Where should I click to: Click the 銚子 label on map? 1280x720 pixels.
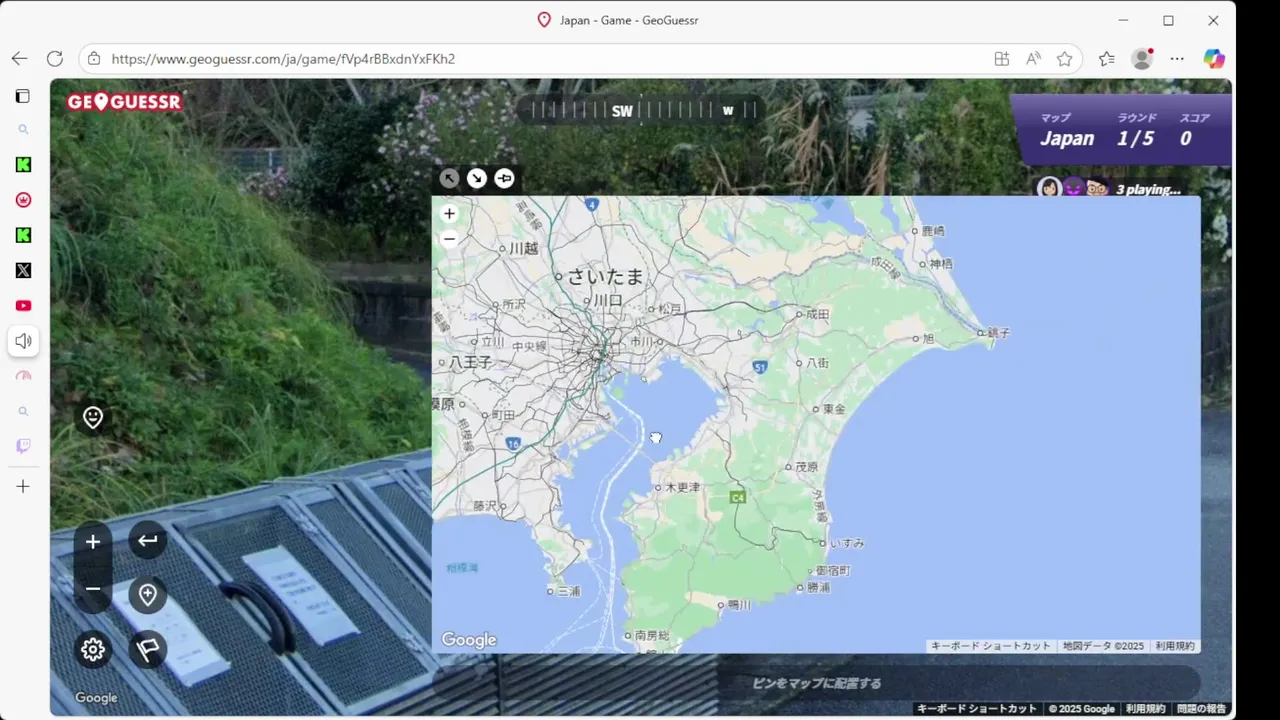[998, 333]
